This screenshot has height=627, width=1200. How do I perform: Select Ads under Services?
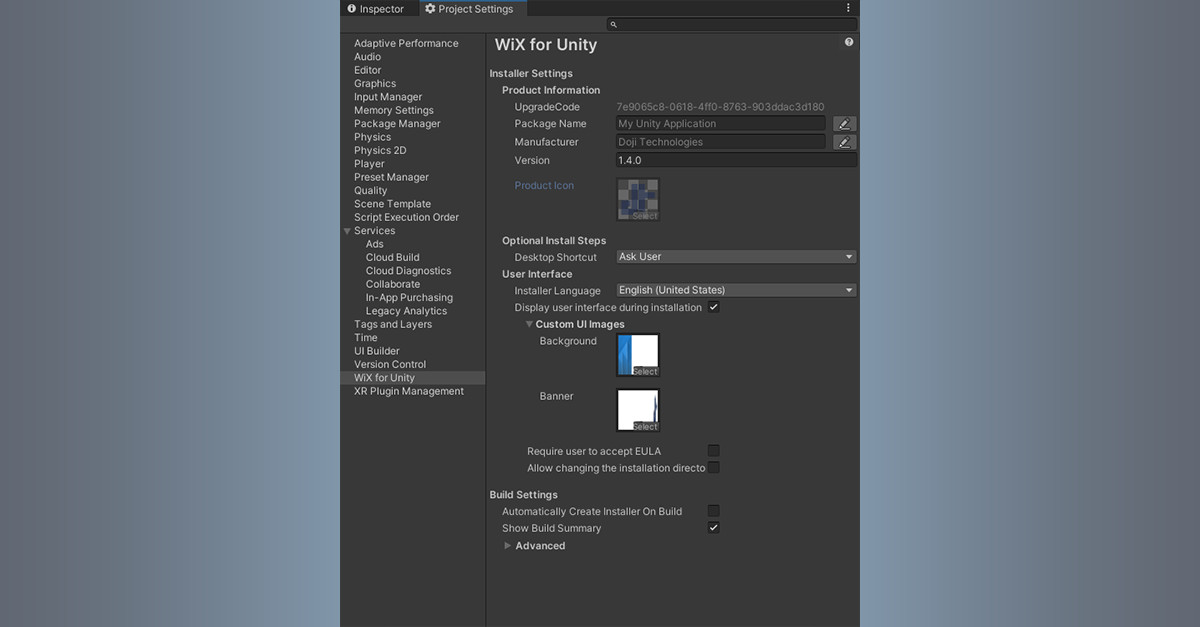tap(375, 244)
